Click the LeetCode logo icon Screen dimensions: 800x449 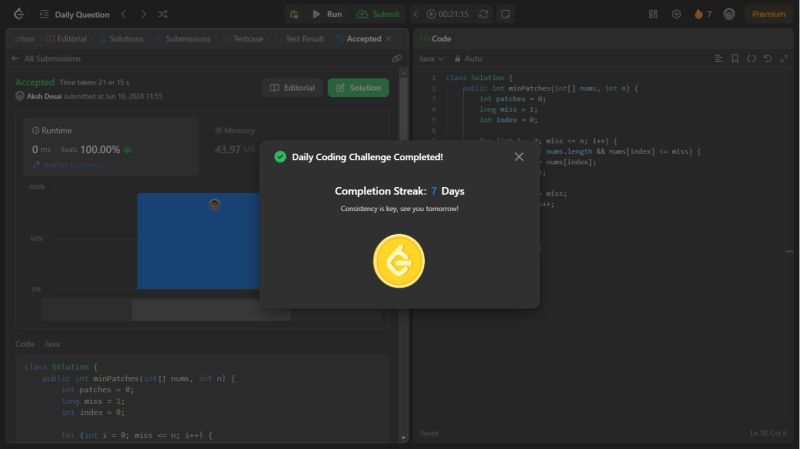18,14
